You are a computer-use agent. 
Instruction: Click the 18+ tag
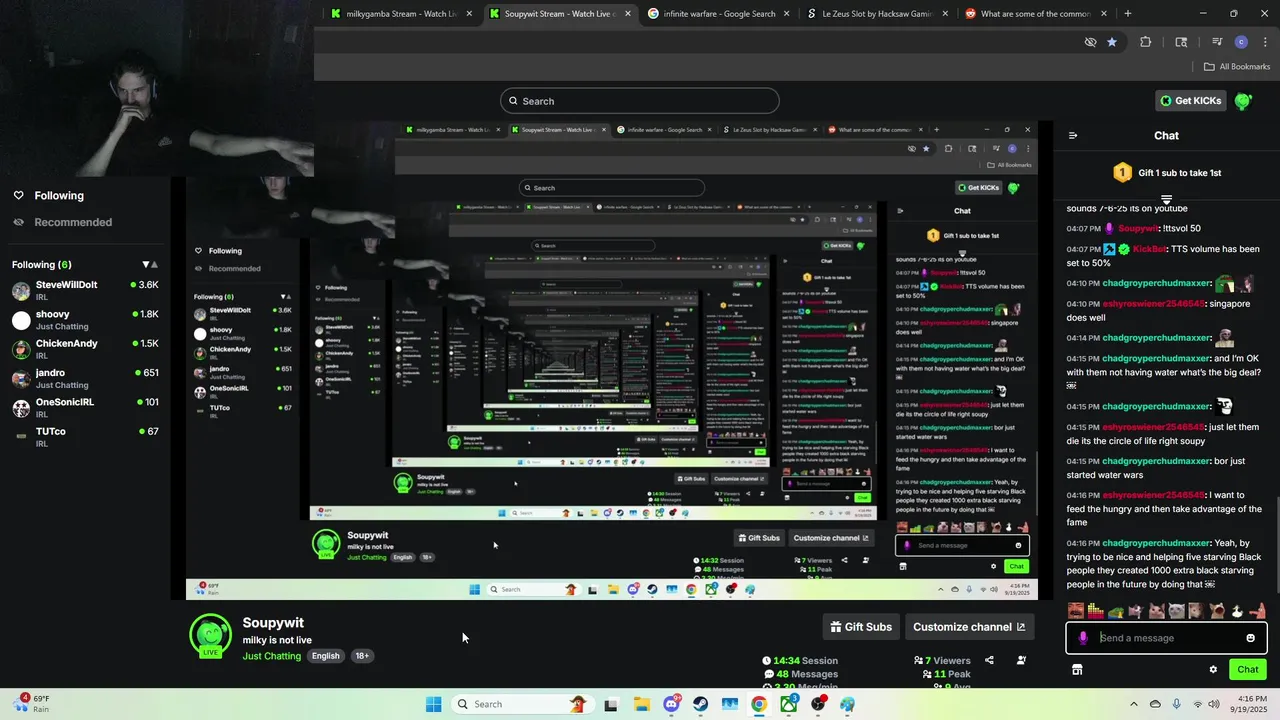[362, 656]
